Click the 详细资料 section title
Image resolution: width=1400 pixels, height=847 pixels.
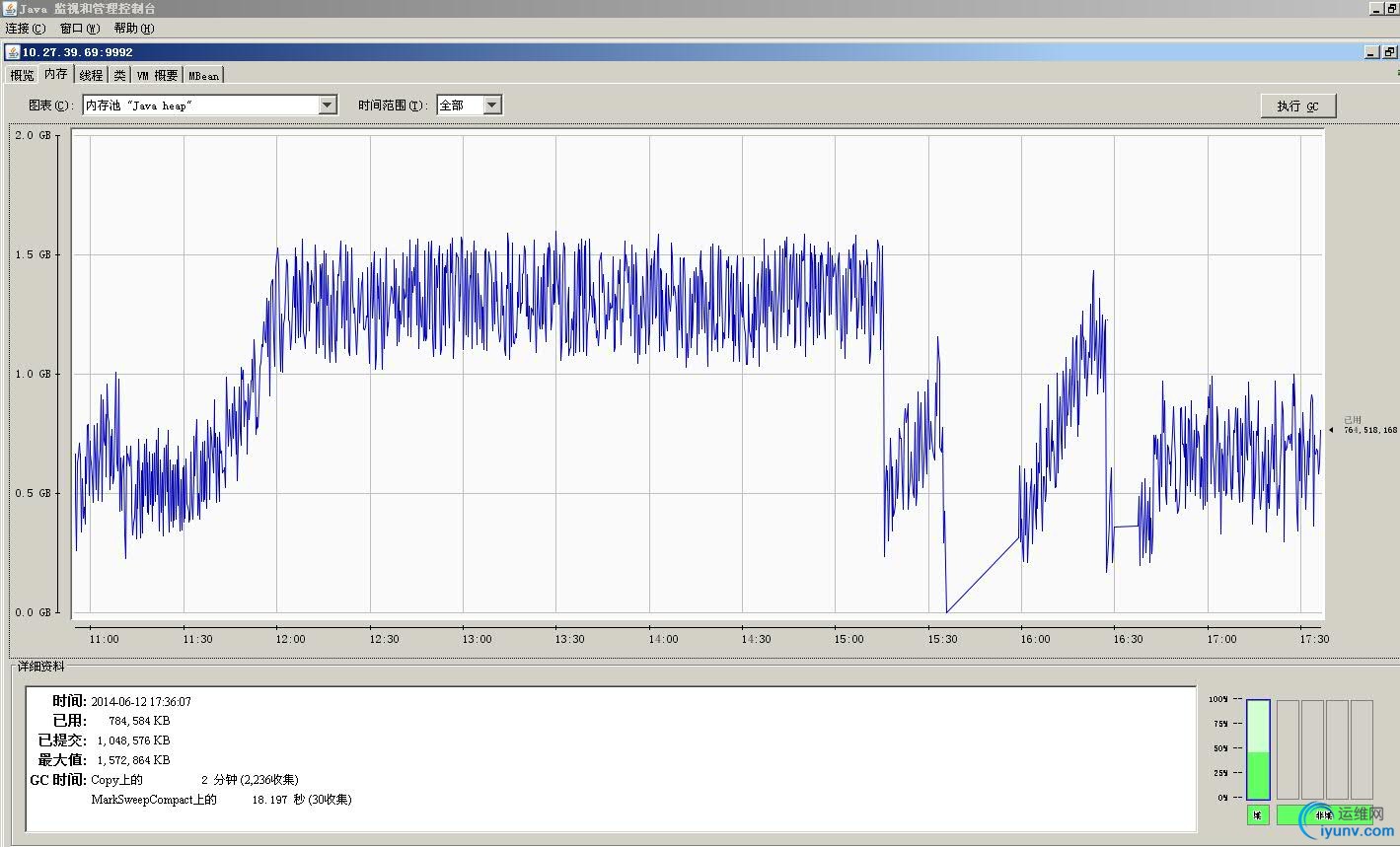click(x=41, y=667)
